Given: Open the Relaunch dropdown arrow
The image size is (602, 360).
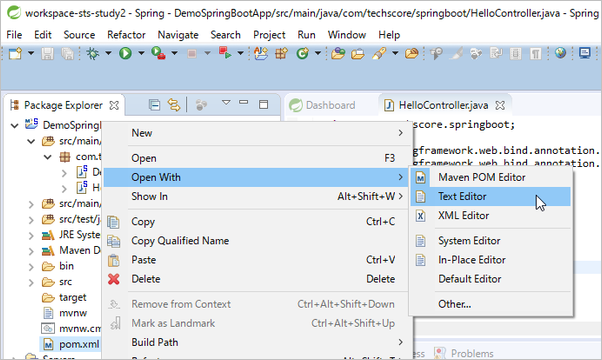Looking at the screenshot, I should point(240,53).
